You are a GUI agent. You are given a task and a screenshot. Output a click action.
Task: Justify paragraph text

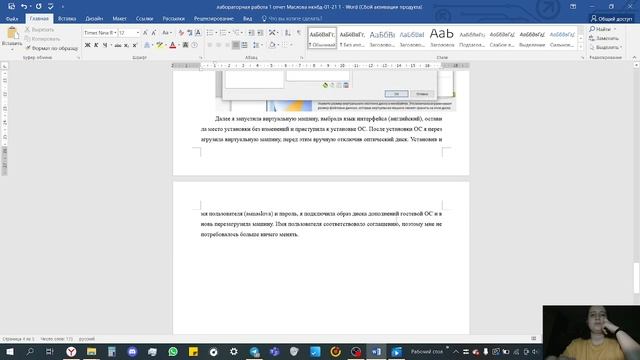(236, 45)
